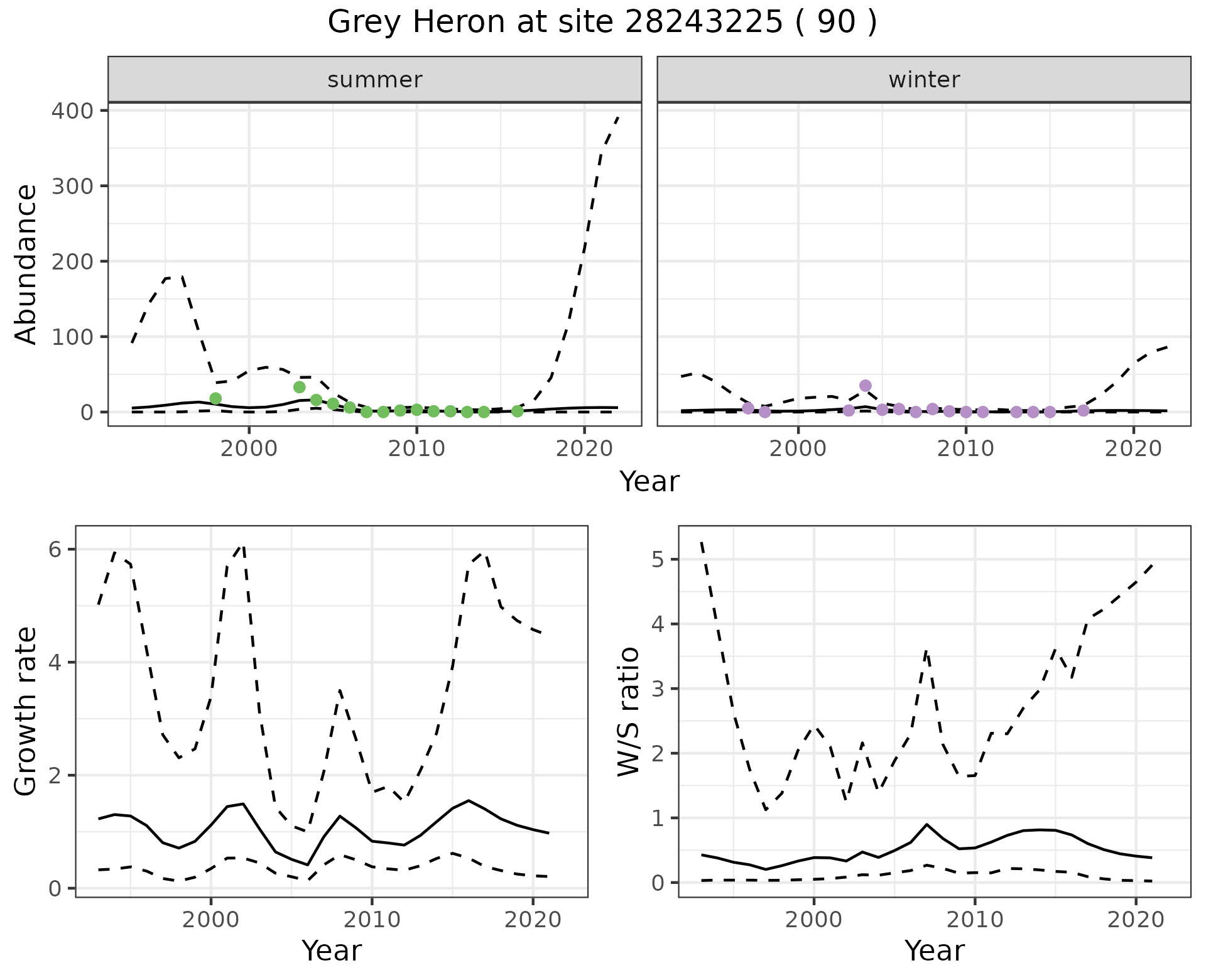The image size is (1206, 980).
Task: Click the W/S ratio y-axis label
Action: pos(629,711)
